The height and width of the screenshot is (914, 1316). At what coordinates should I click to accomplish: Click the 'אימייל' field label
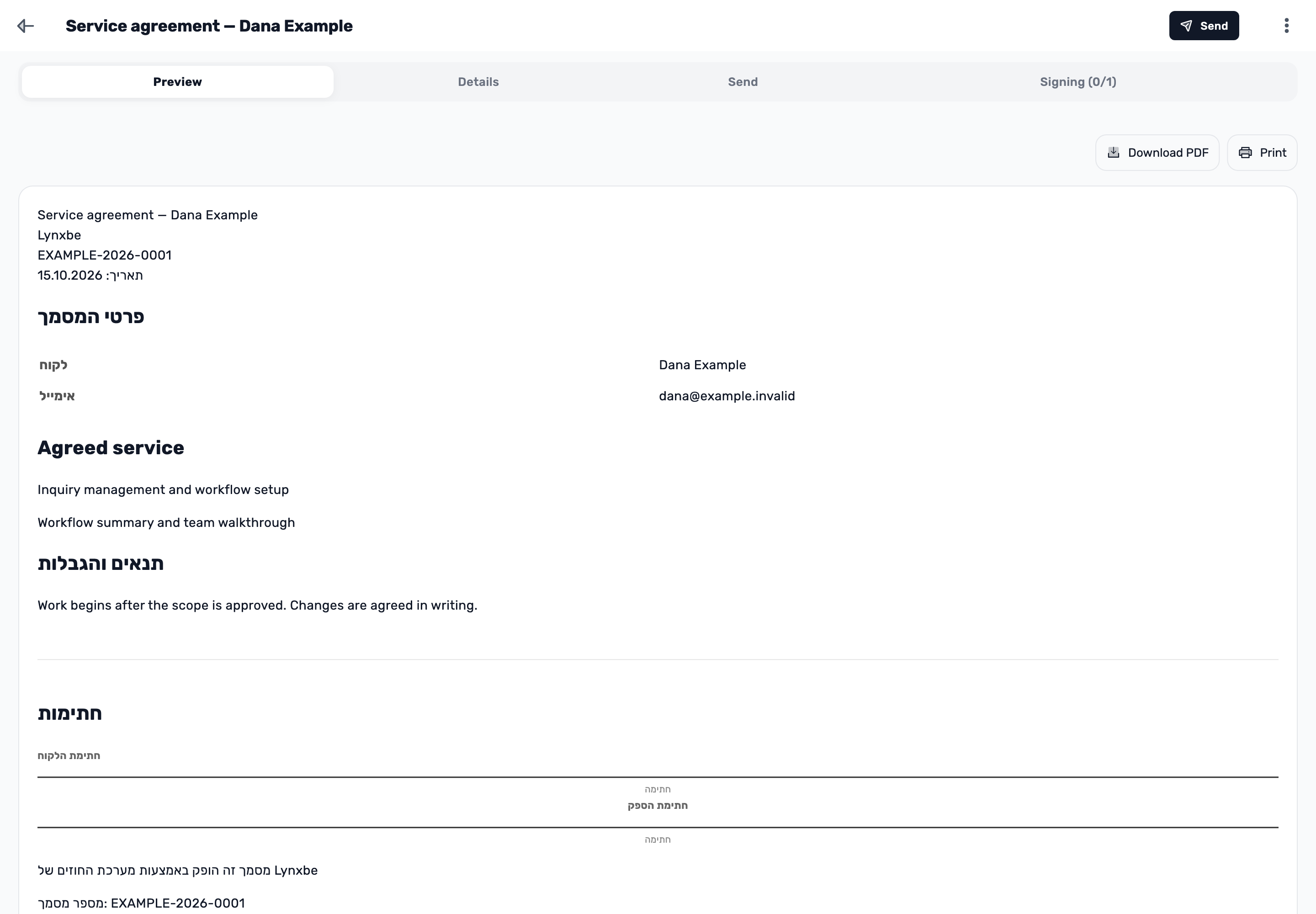tap(57, 396)
